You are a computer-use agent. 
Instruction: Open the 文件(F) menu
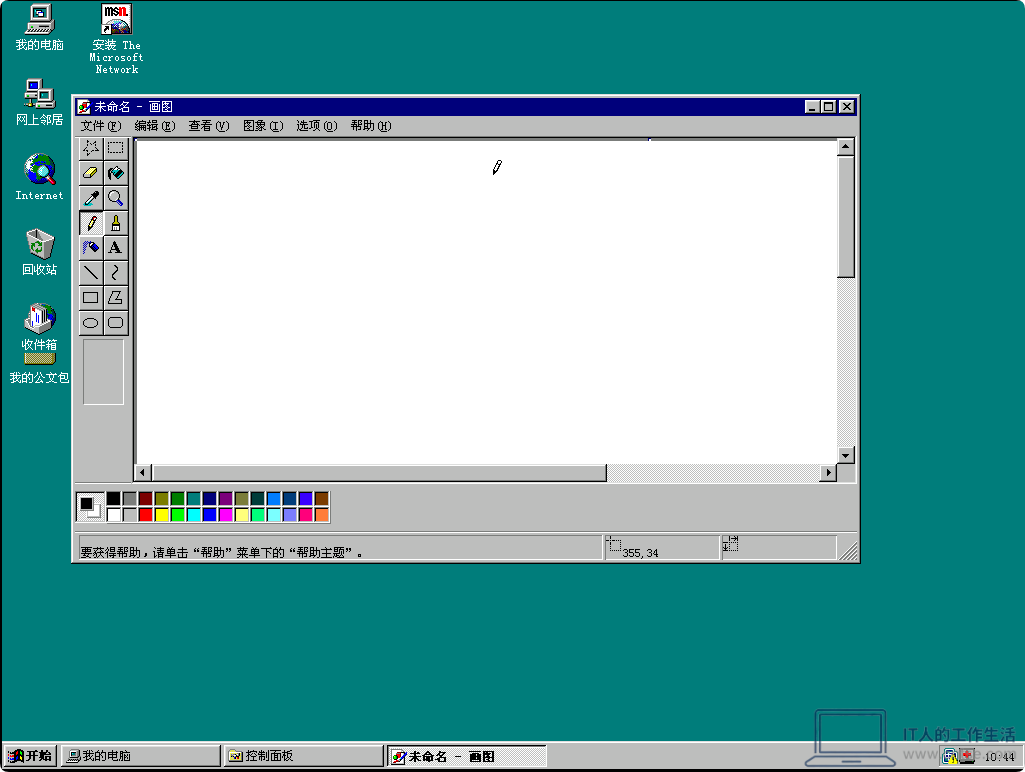tap(101, 126)
